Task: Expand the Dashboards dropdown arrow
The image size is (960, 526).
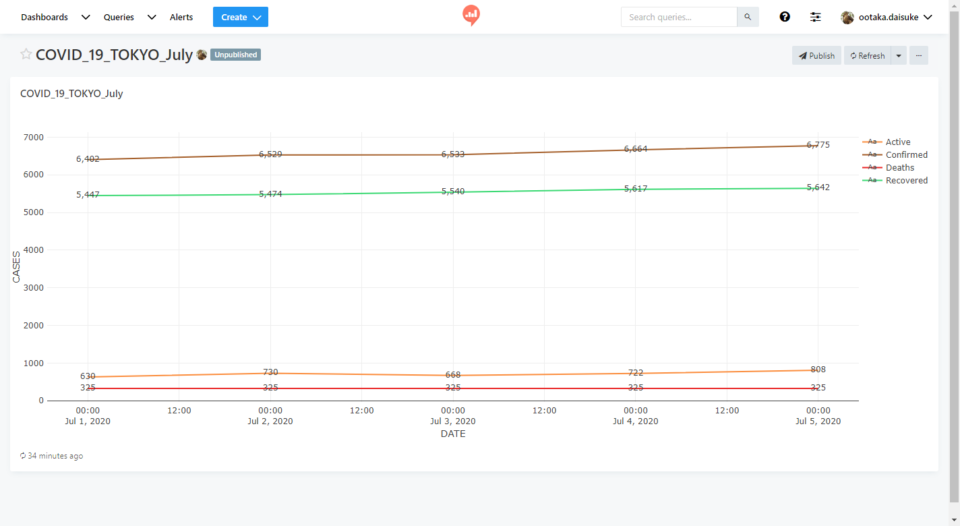Action: 85,17
